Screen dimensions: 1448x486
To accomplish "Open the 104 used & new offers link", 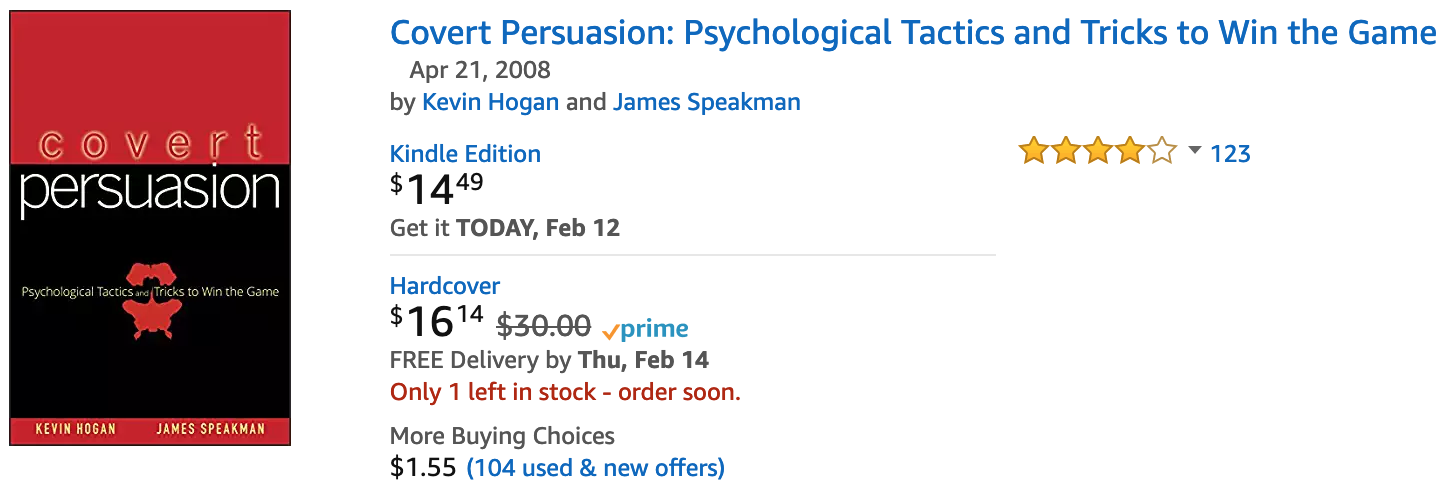I will pos(595,467).
